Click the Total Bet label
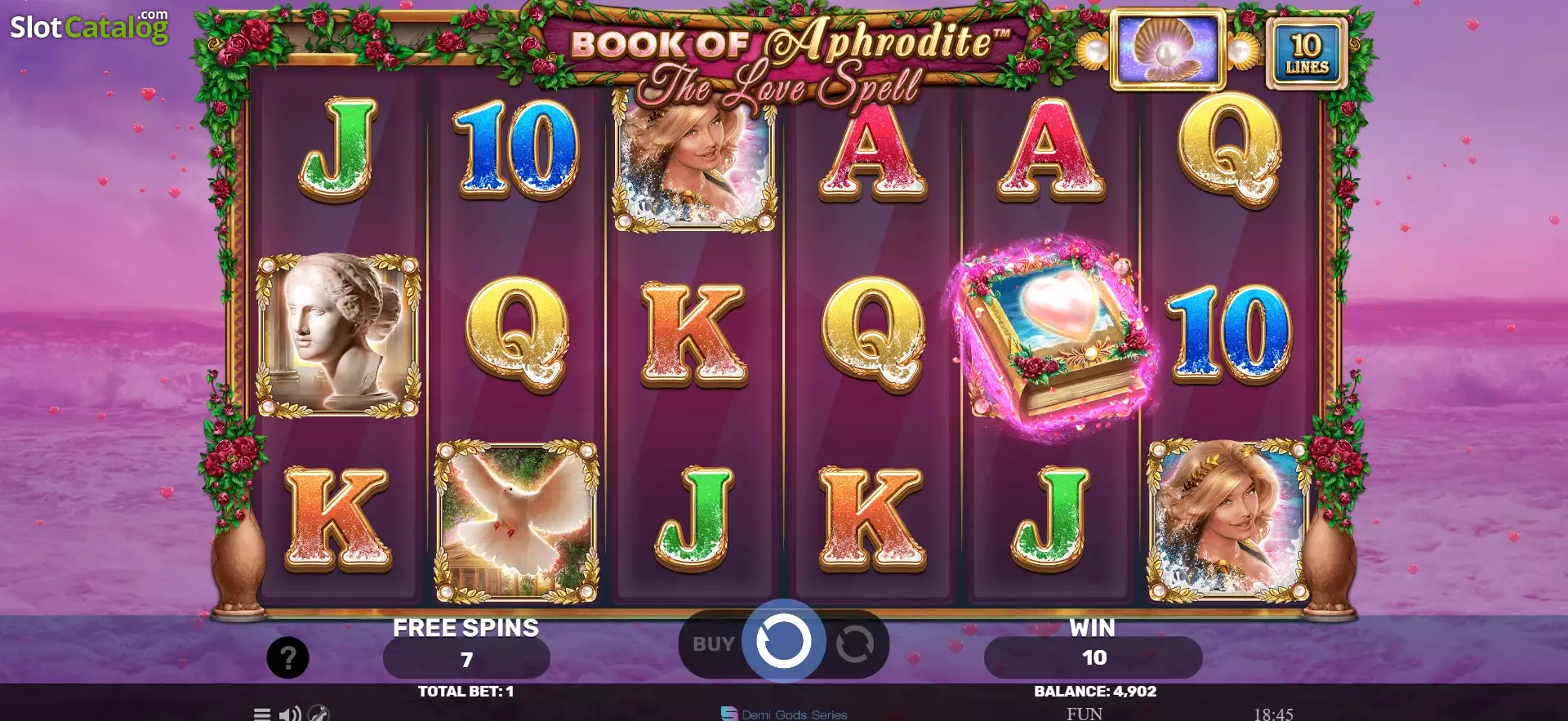1568x721 pixels. pyautogui.click(x=465, y=692)
